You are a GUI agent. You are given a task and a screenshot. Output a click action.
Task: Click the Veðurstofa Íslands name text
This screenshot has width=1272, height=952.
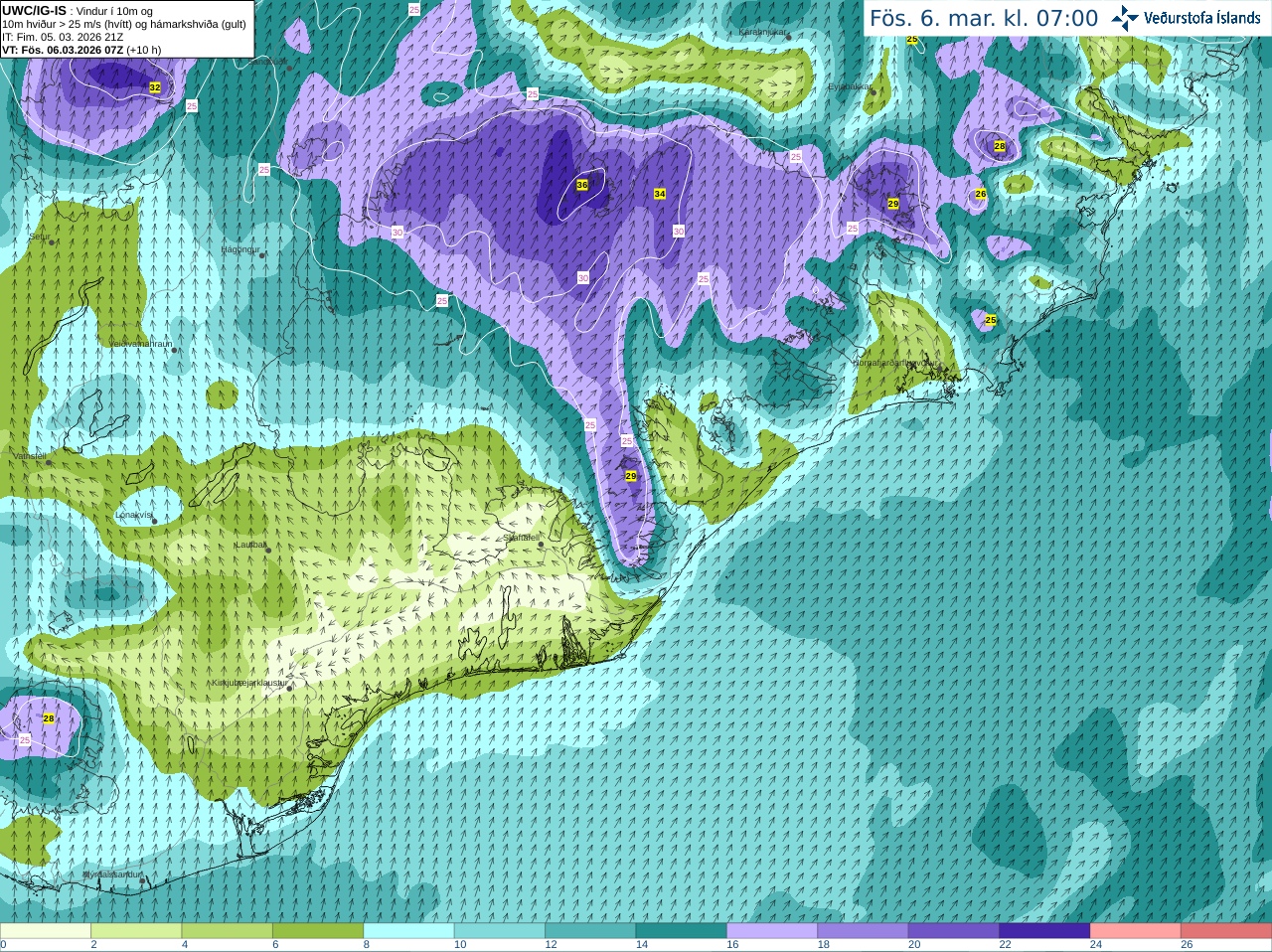(x=1202, y=17)
